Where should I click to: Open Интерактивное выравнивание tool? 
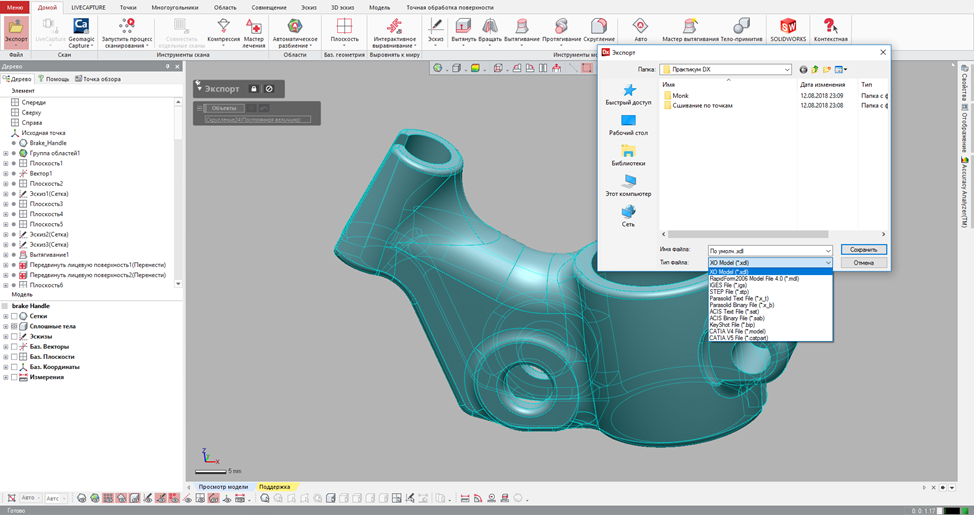tap(394, 32)
